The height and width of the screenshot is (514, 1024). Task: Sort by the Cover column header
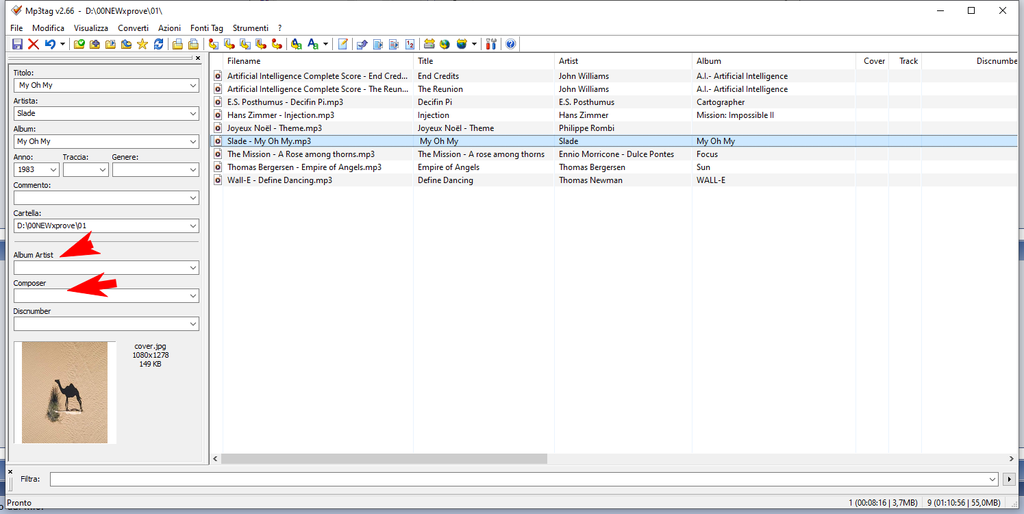click(872, 61)
